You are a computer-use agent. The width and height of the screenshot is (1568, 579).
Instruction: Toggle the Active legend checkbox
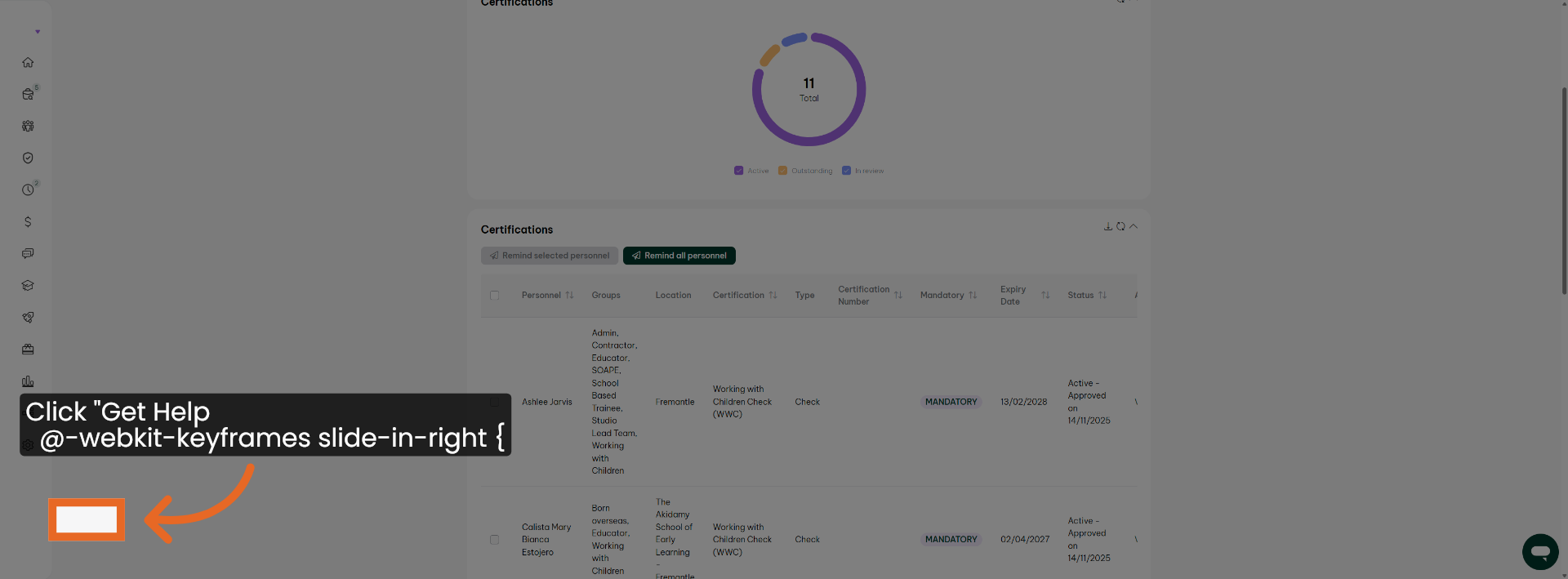click(x=738, y=171)
